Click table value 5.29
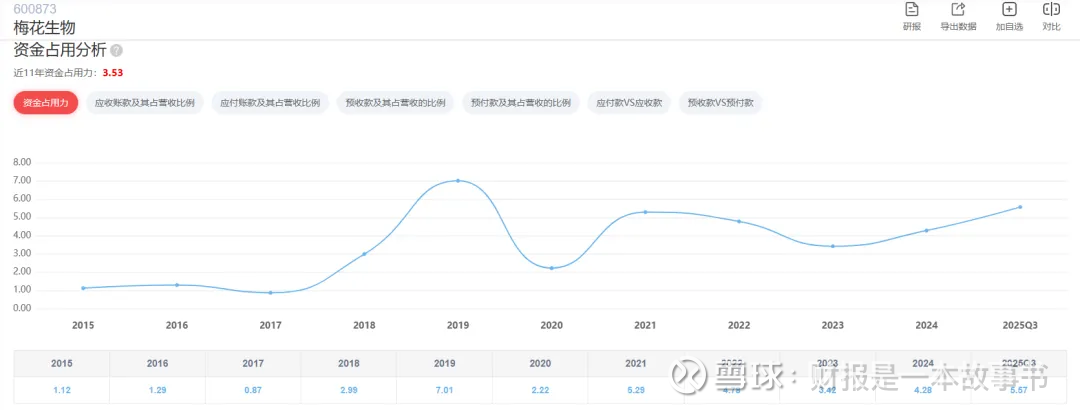Image resolution: width=1080 pixels, height=410 pixels. (x=636, y=390)
